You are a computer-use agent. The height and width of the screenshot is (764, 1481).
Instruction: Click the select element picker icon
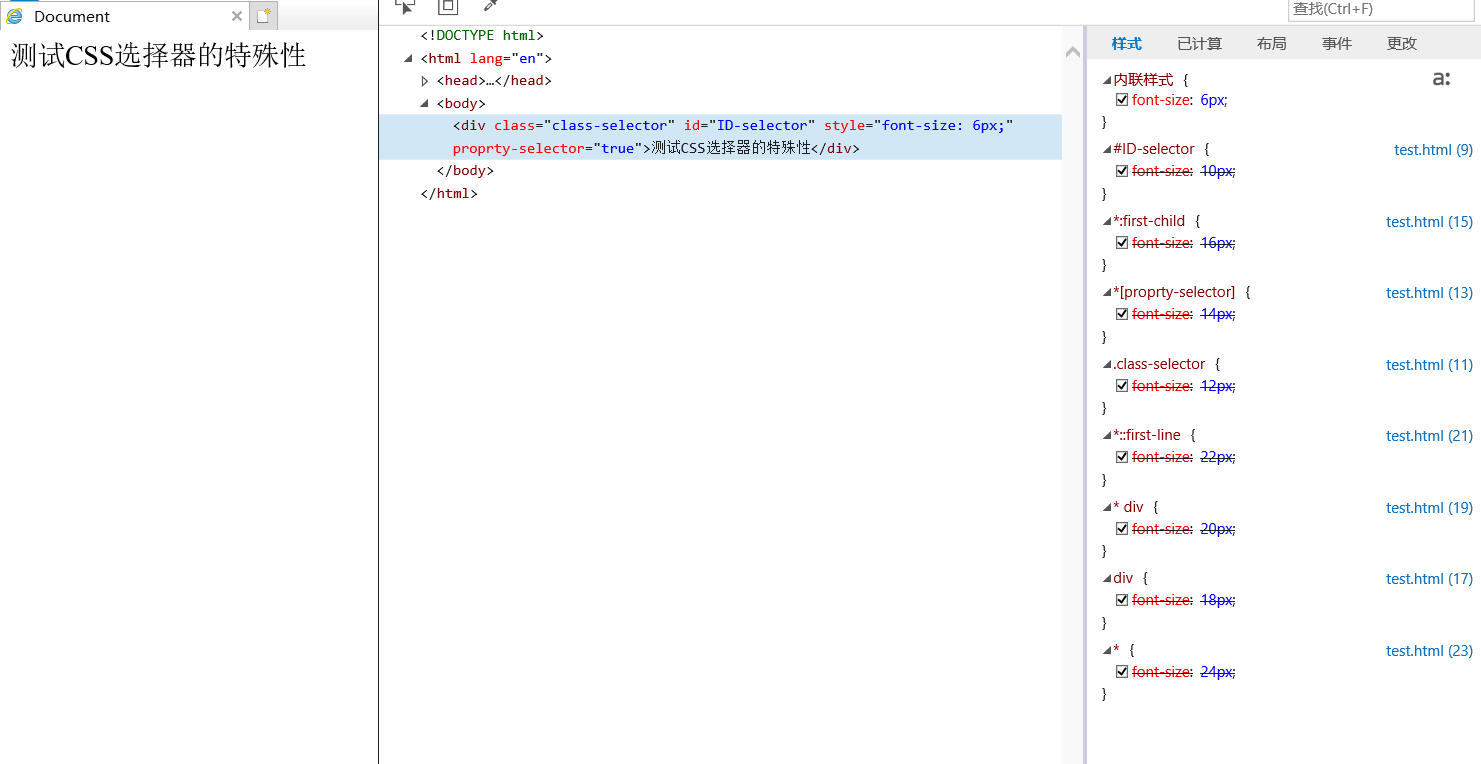(405, 6)
